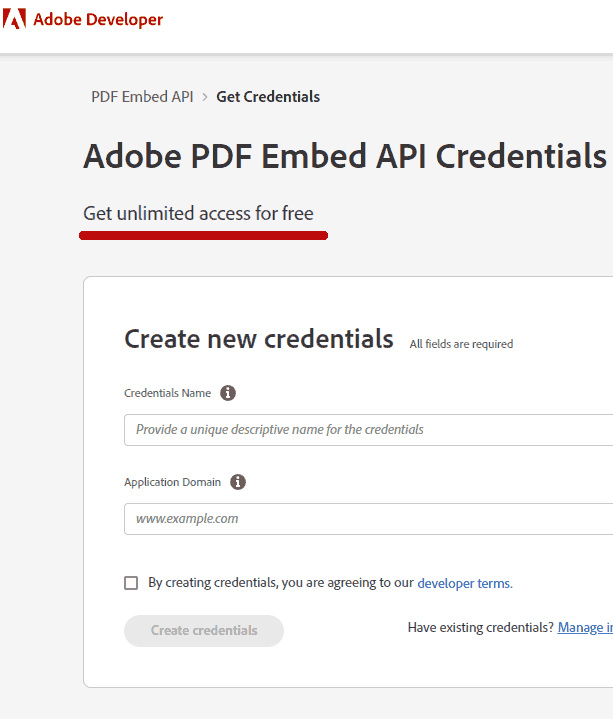Click 'Have existing credentials?' text
This screenshot has width=613, height=719.
[x=481, y=627]
